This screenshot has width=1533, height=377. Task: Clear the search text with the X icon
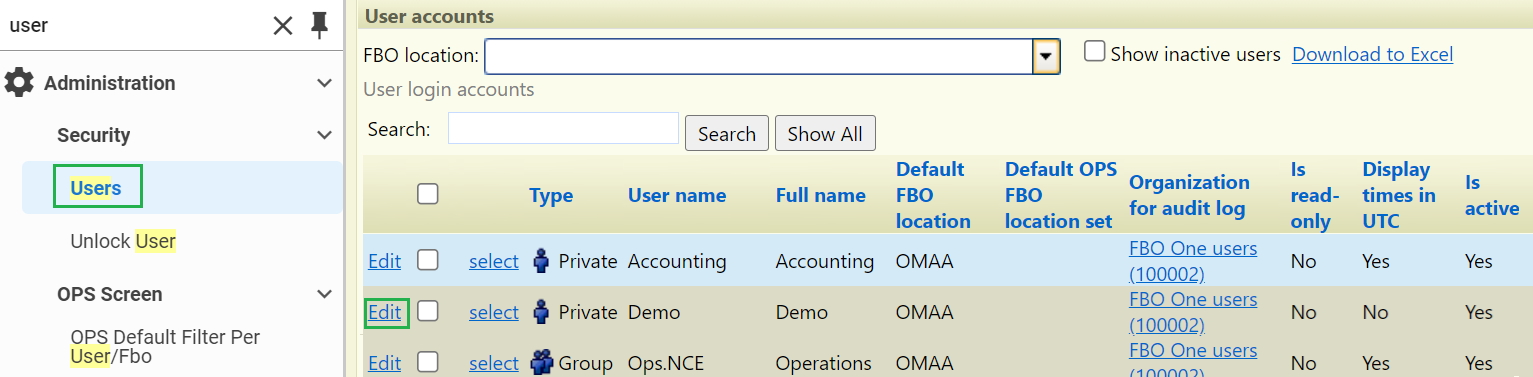(x=283, y=26)
